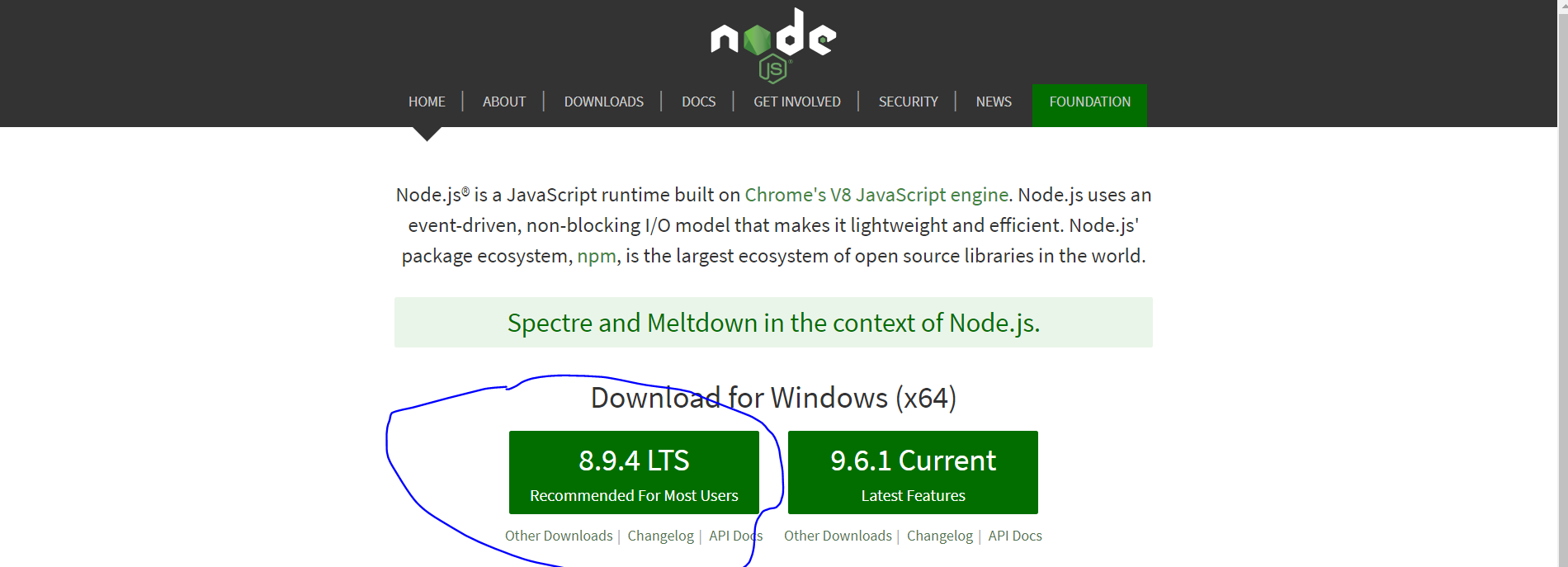Open Spectre and Meltdown announcement banner
The height and width of the screenshot is (567, 1568).
pyautogui.click(x=773, y=323)
